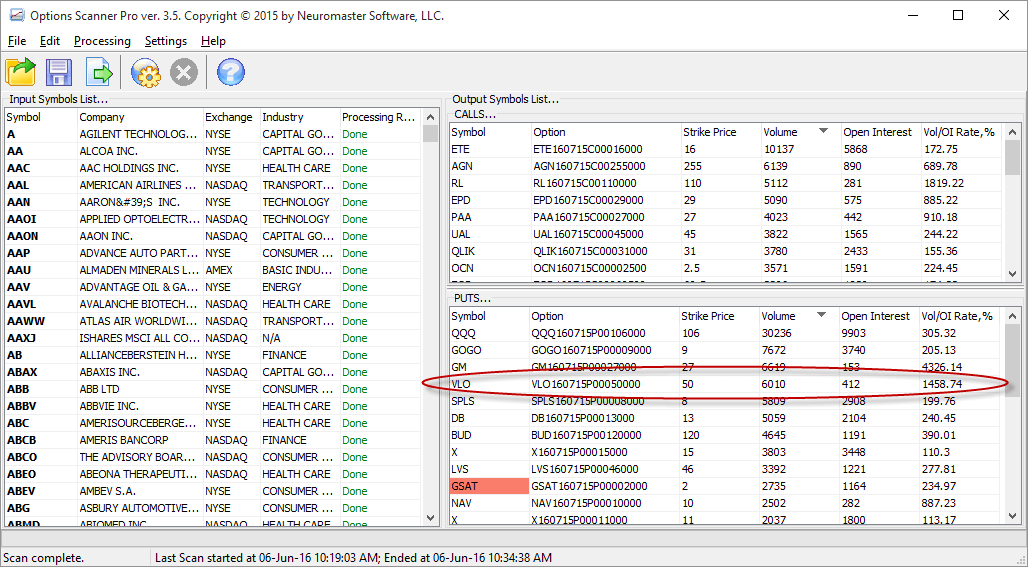The image size is (1028, 567).
Task: Open the Edit menu
Action: [x=50, y=41]
